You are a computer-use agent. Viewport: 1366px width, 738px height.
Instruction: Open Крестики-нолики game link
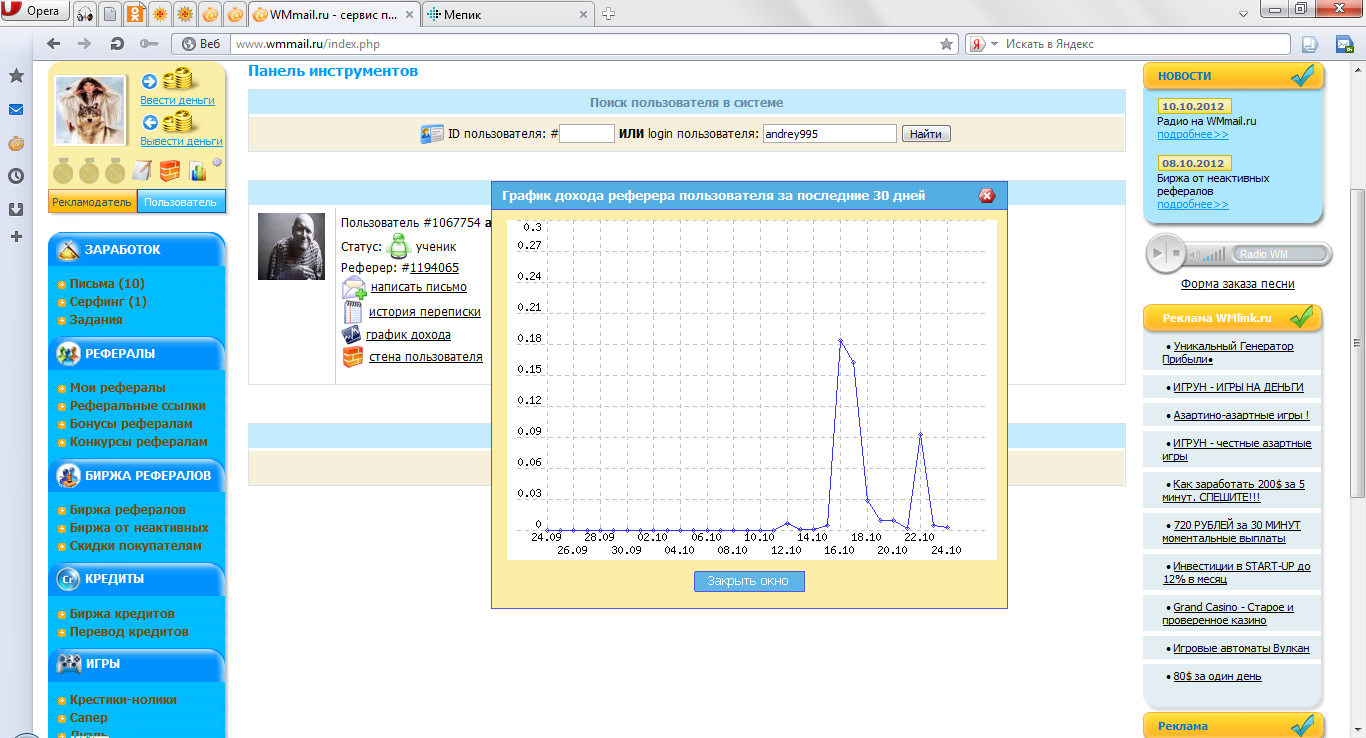(123, 700)
